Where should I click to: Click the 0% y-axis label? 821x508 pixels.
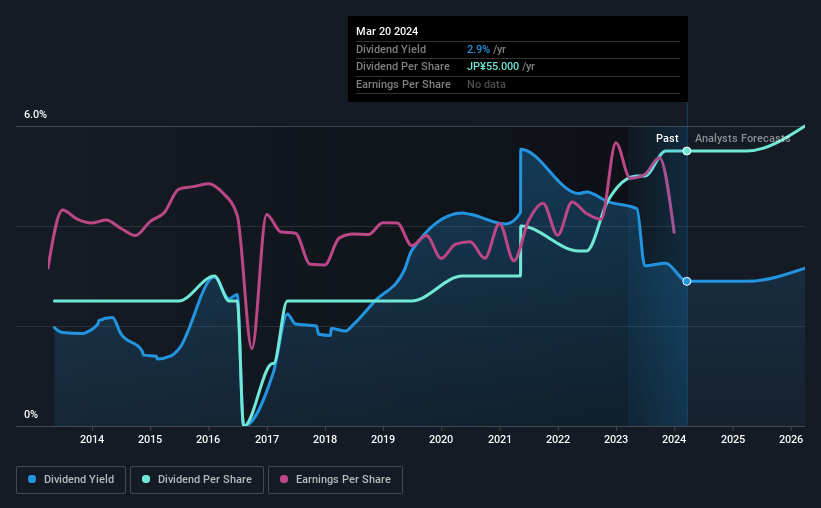click(31, 414)
